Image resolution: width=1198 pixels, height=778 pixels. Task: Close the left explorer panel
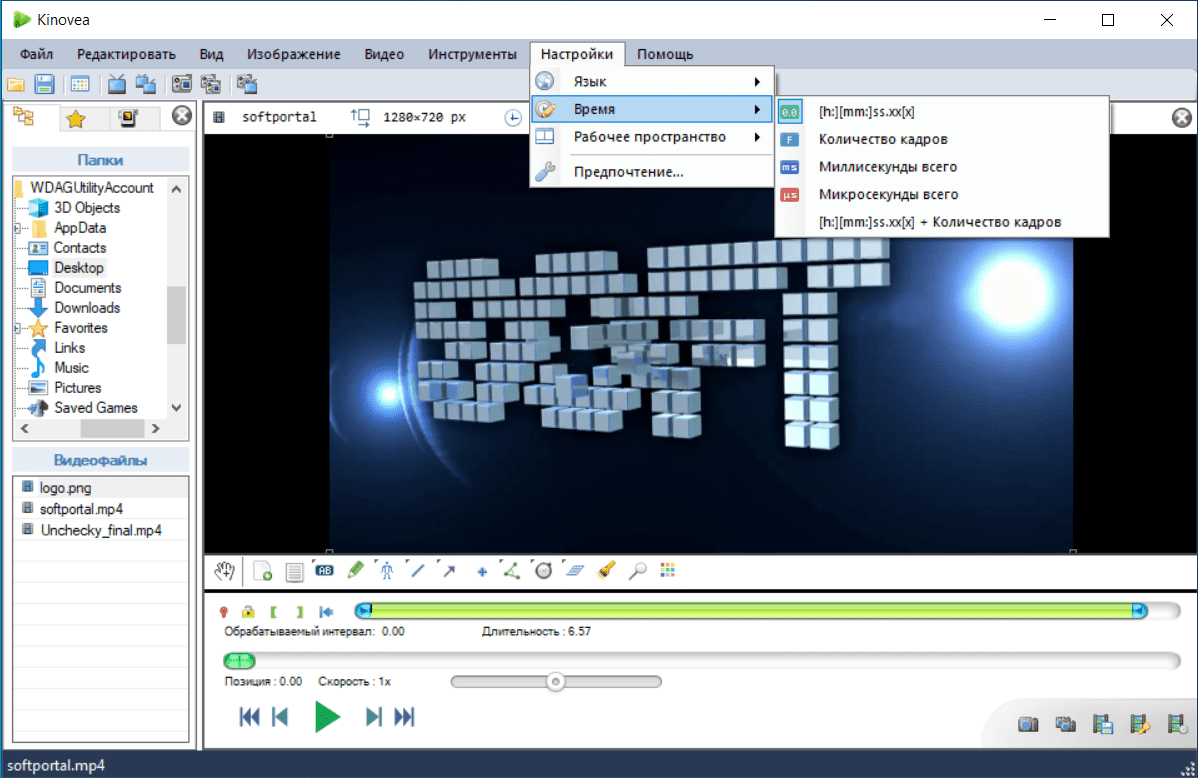pos(181,115)
